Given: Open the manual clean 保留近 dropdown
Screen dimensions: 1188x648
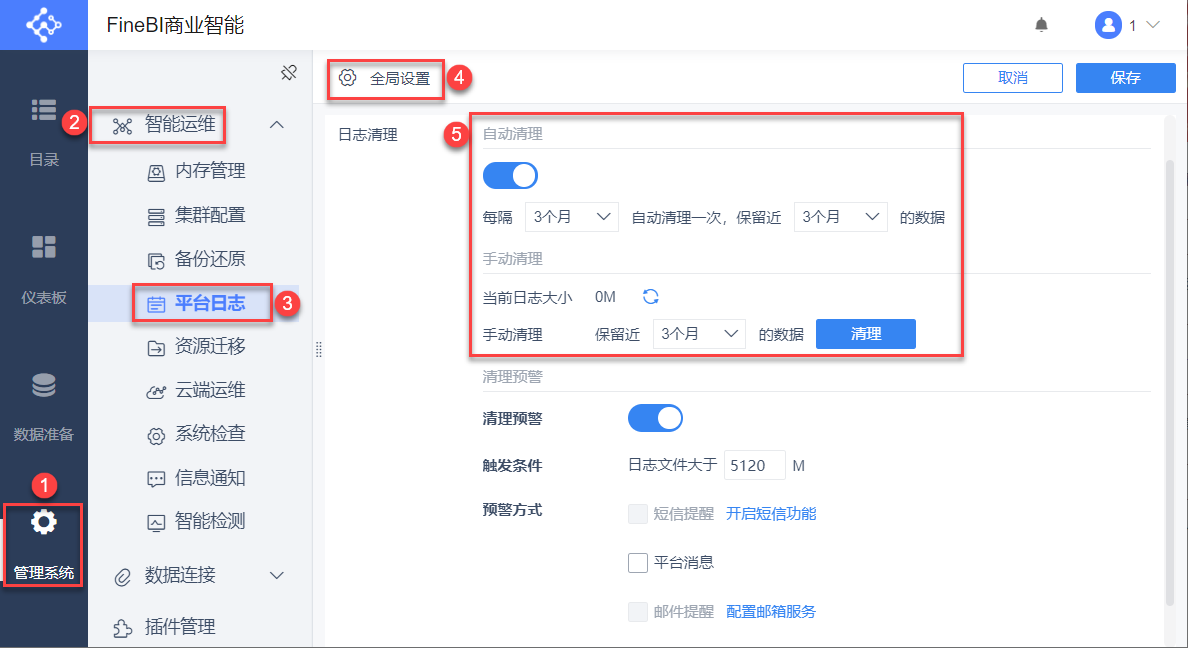Looking at the screenshot, I should tap(699, 334).
